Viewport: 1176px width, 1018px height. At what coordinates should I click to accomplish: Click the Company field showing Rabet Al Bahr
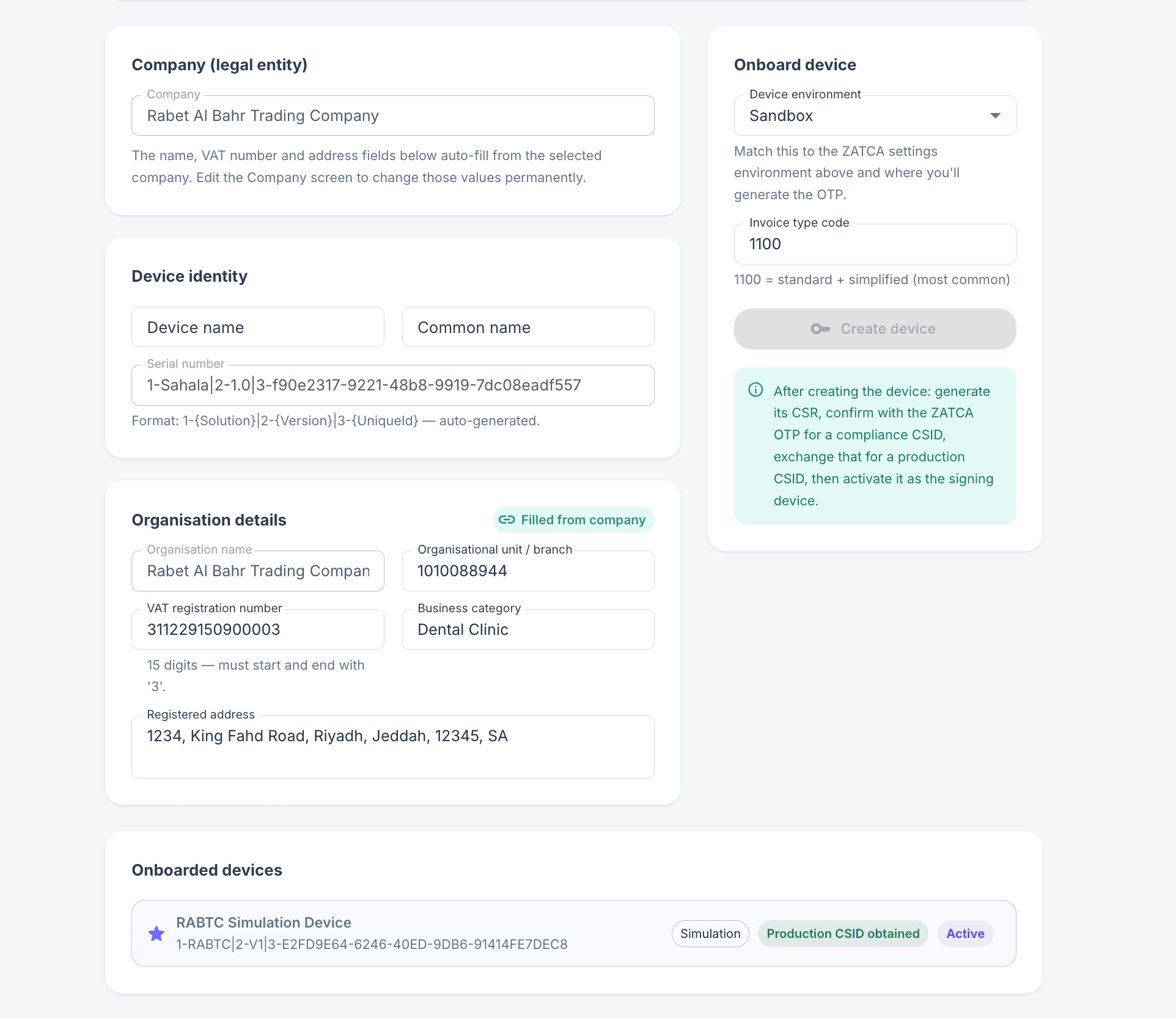coord(392,115)
